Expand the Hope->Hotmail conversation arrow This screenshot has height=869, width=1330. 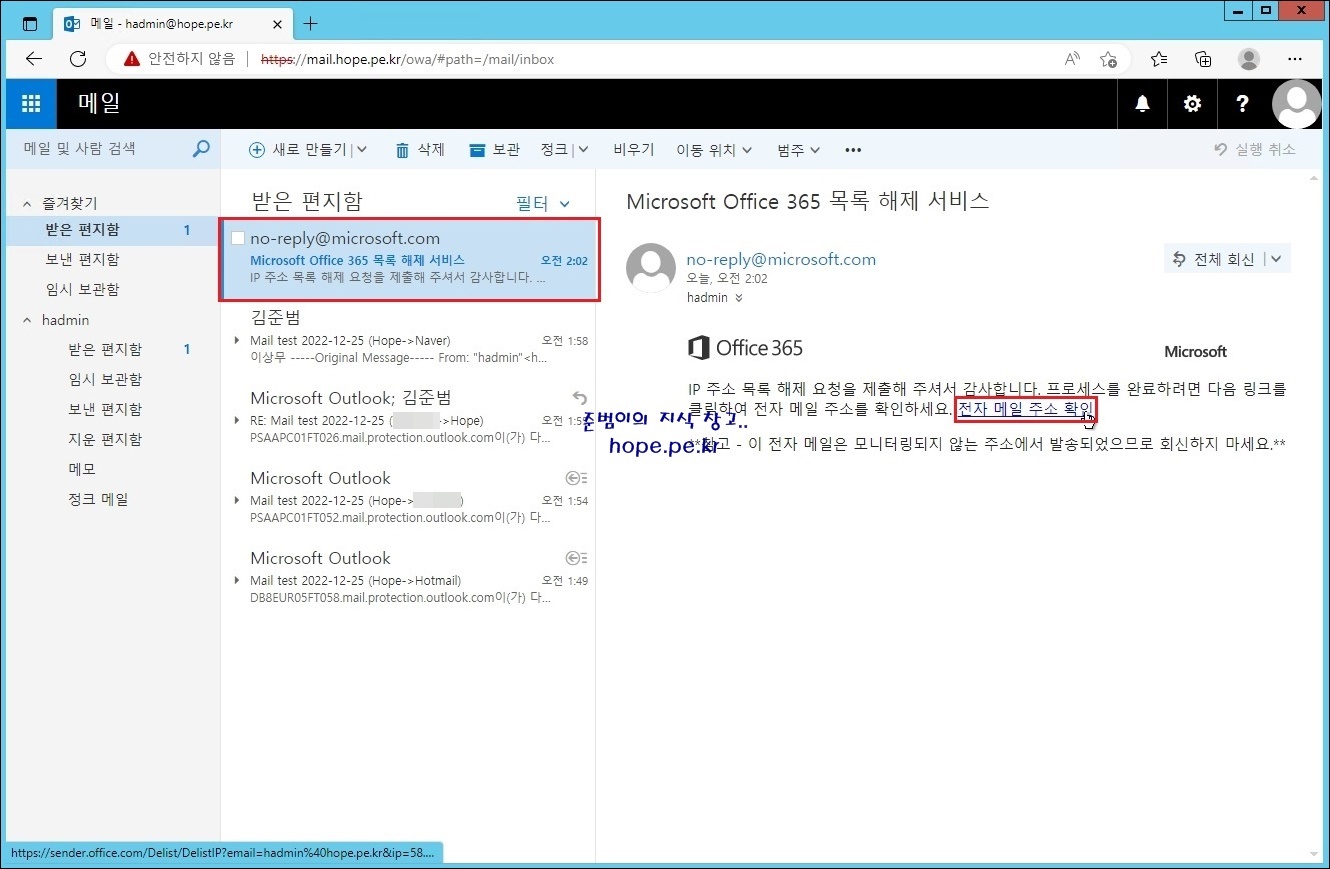238,580
